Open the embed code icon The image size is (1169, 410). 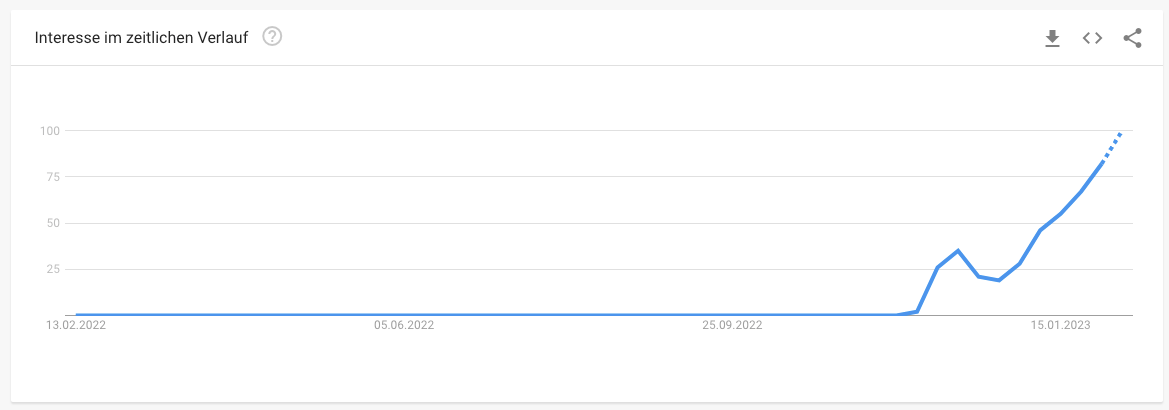coord(1092,38)
